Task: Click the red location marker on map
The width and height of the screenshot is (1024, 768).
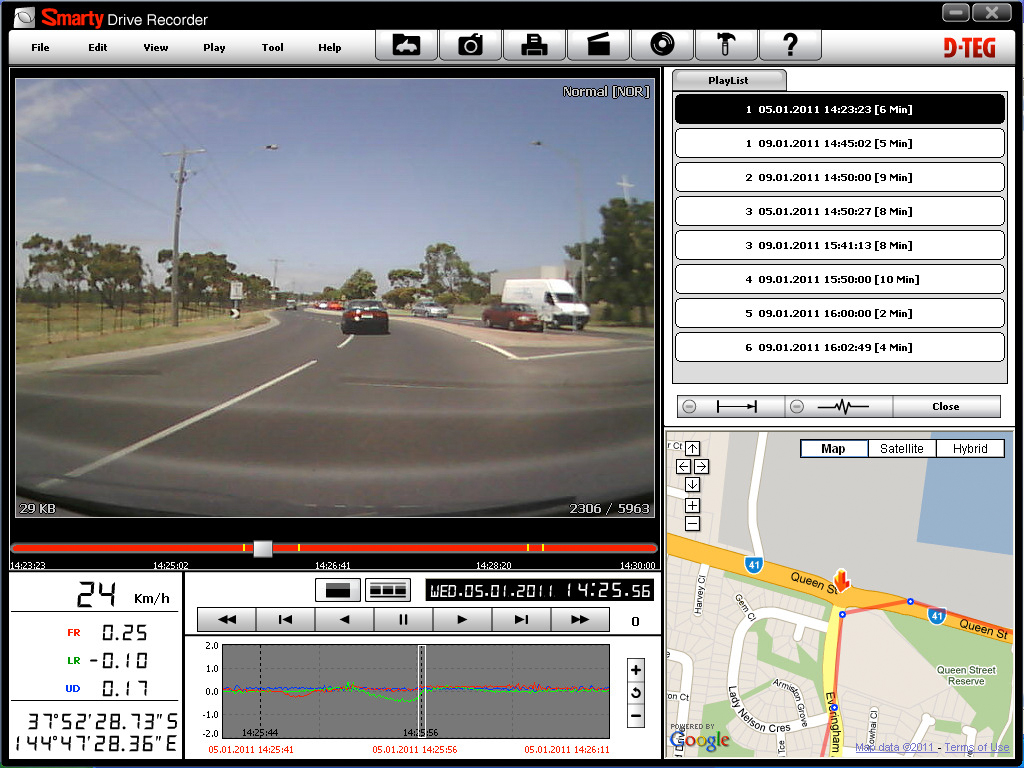Action: pos(842,580)
